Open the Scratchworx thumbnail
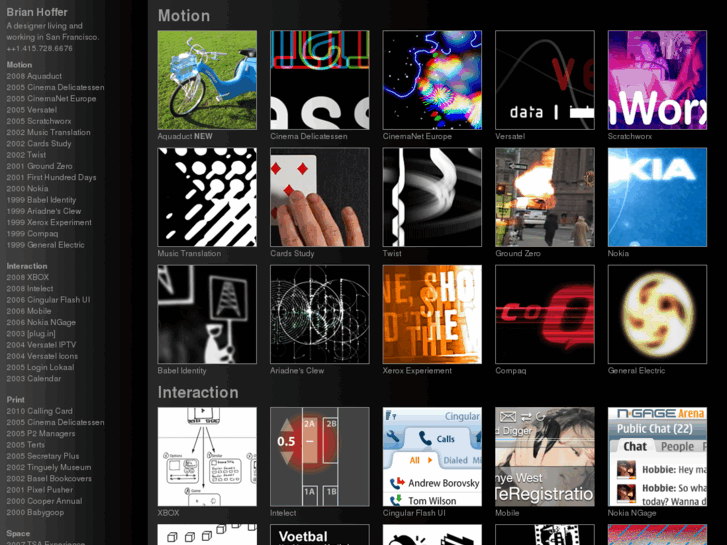The image size is (727, 545). pyautogui.click(x=657, y=80)
